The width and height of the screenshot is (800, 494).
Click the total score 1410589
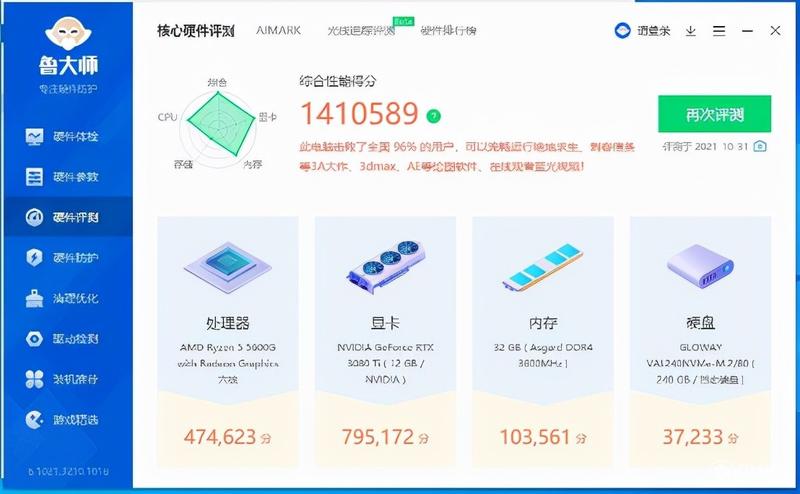[360, 113]
